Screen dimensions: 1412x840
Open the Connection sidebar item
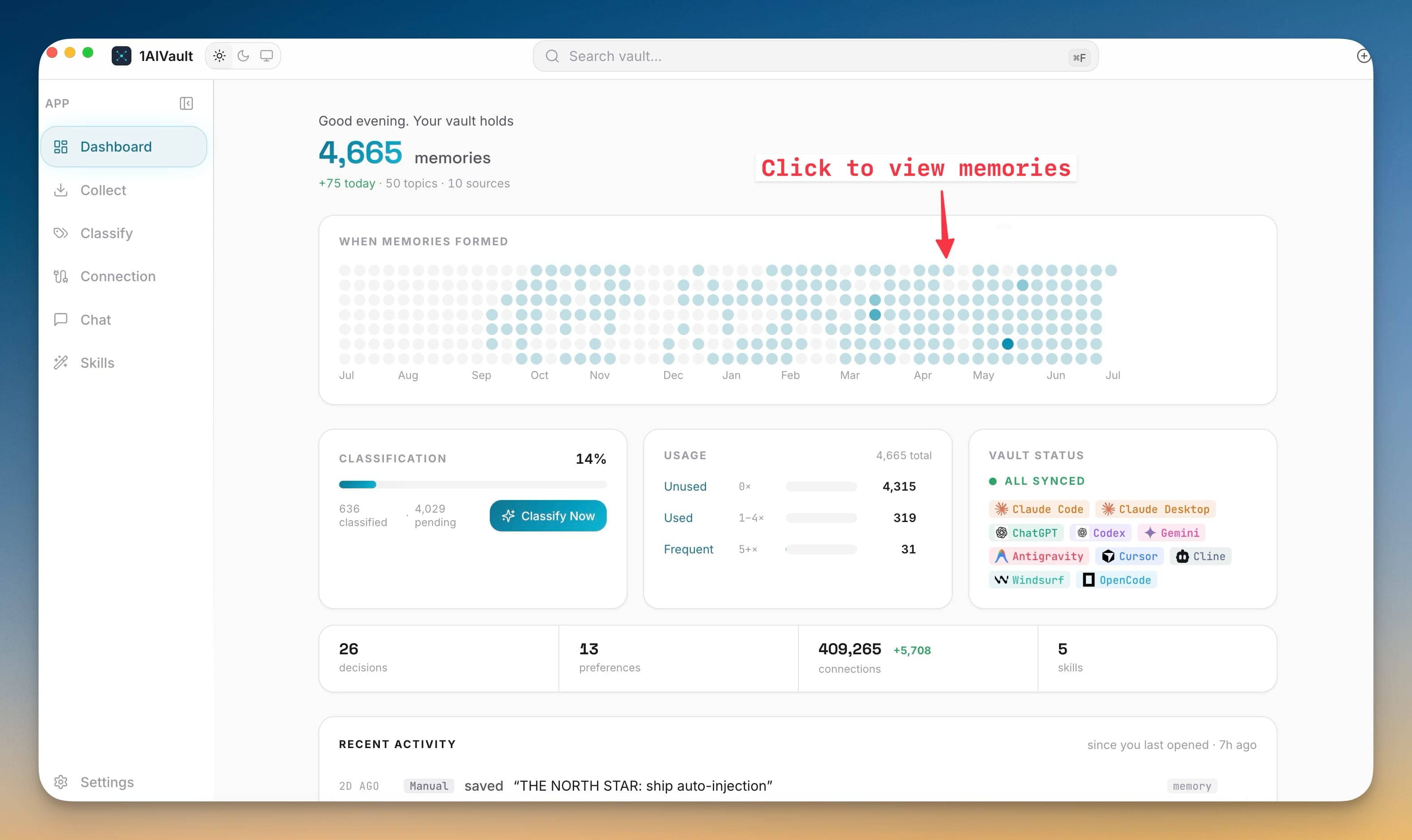[124, 276]
